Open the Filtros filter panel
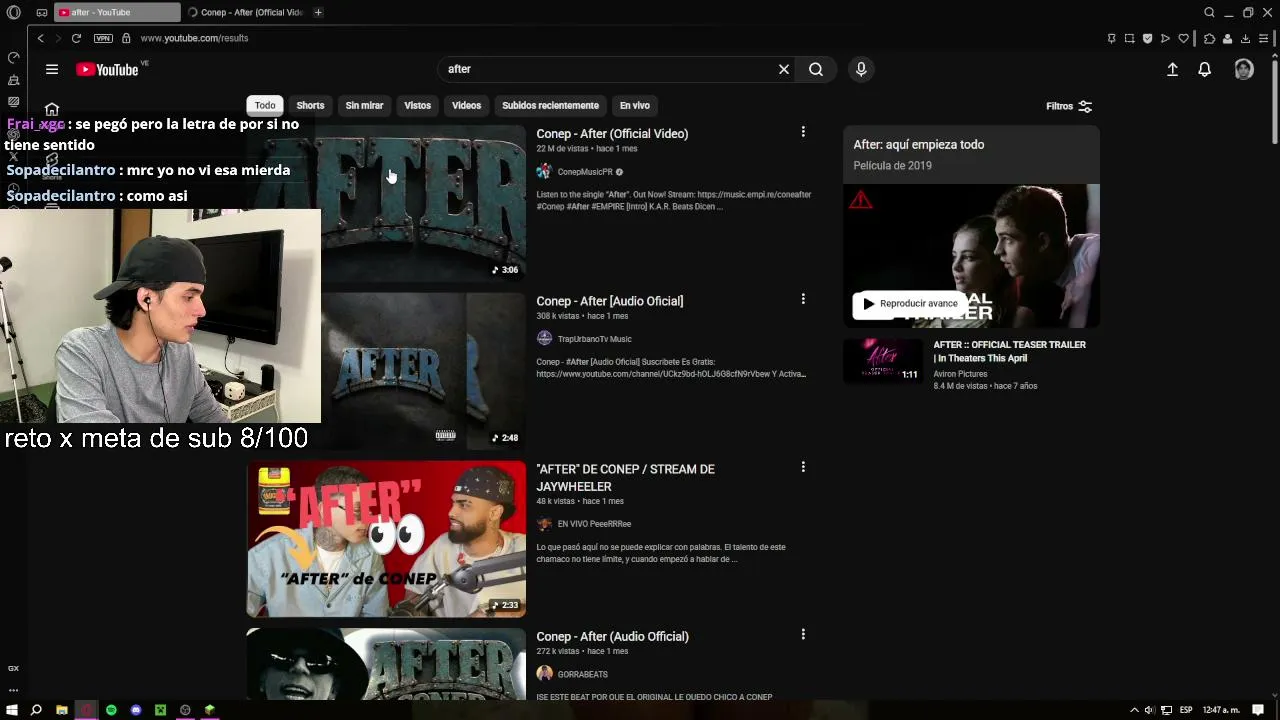1280x720 pixels. [x=1069, y=106]
